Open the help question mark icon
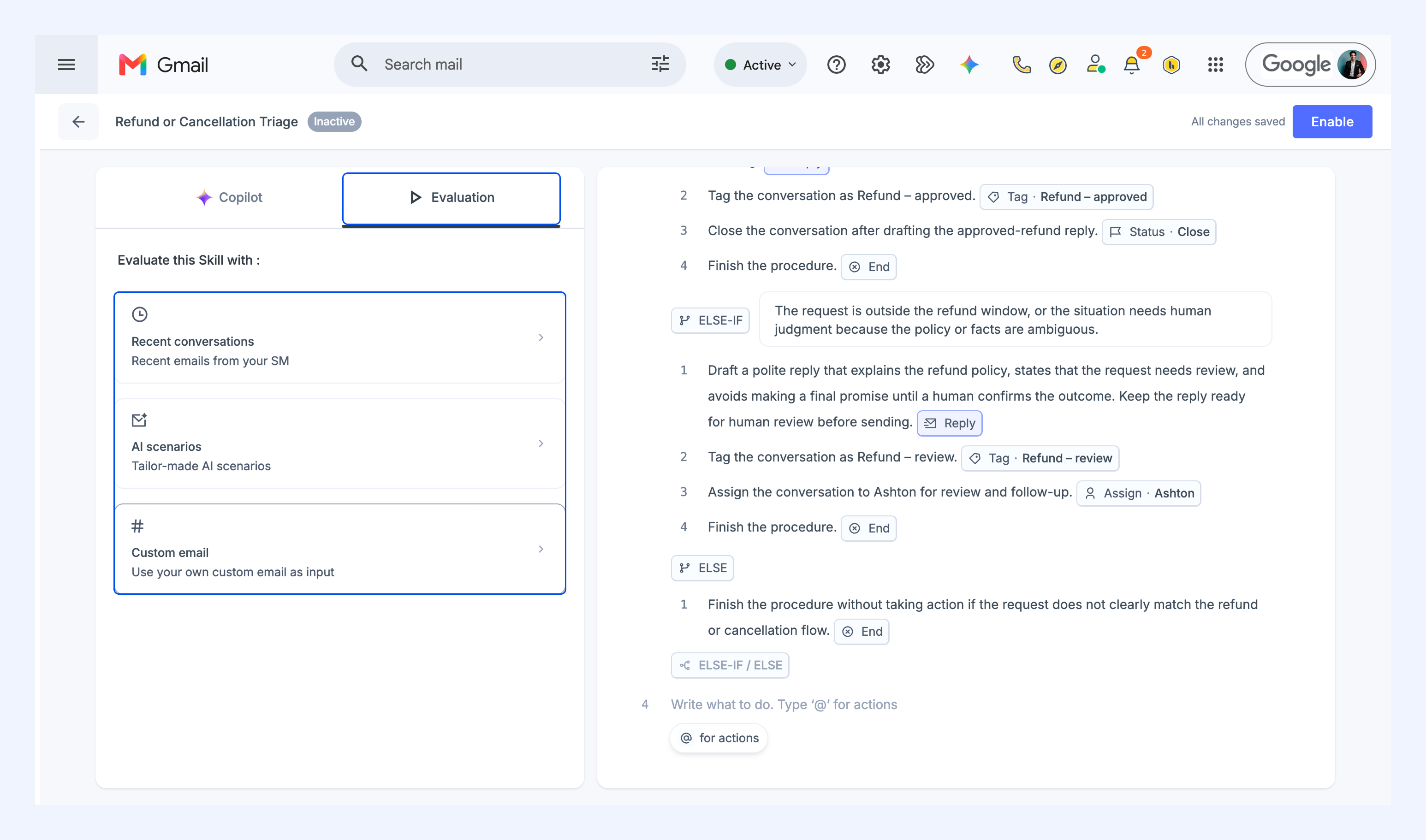The width and height of the screenshot is (1426, 840). 836,65
